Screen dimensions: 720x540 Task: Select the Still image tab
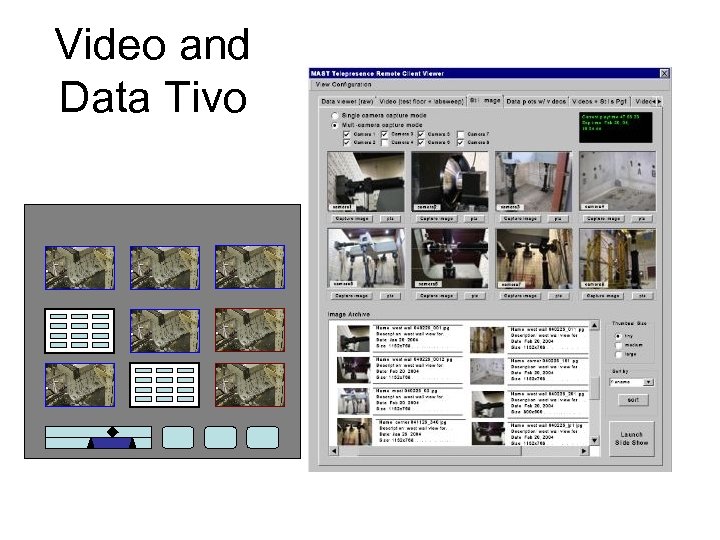pyautogui.click(x=485, y=100)
